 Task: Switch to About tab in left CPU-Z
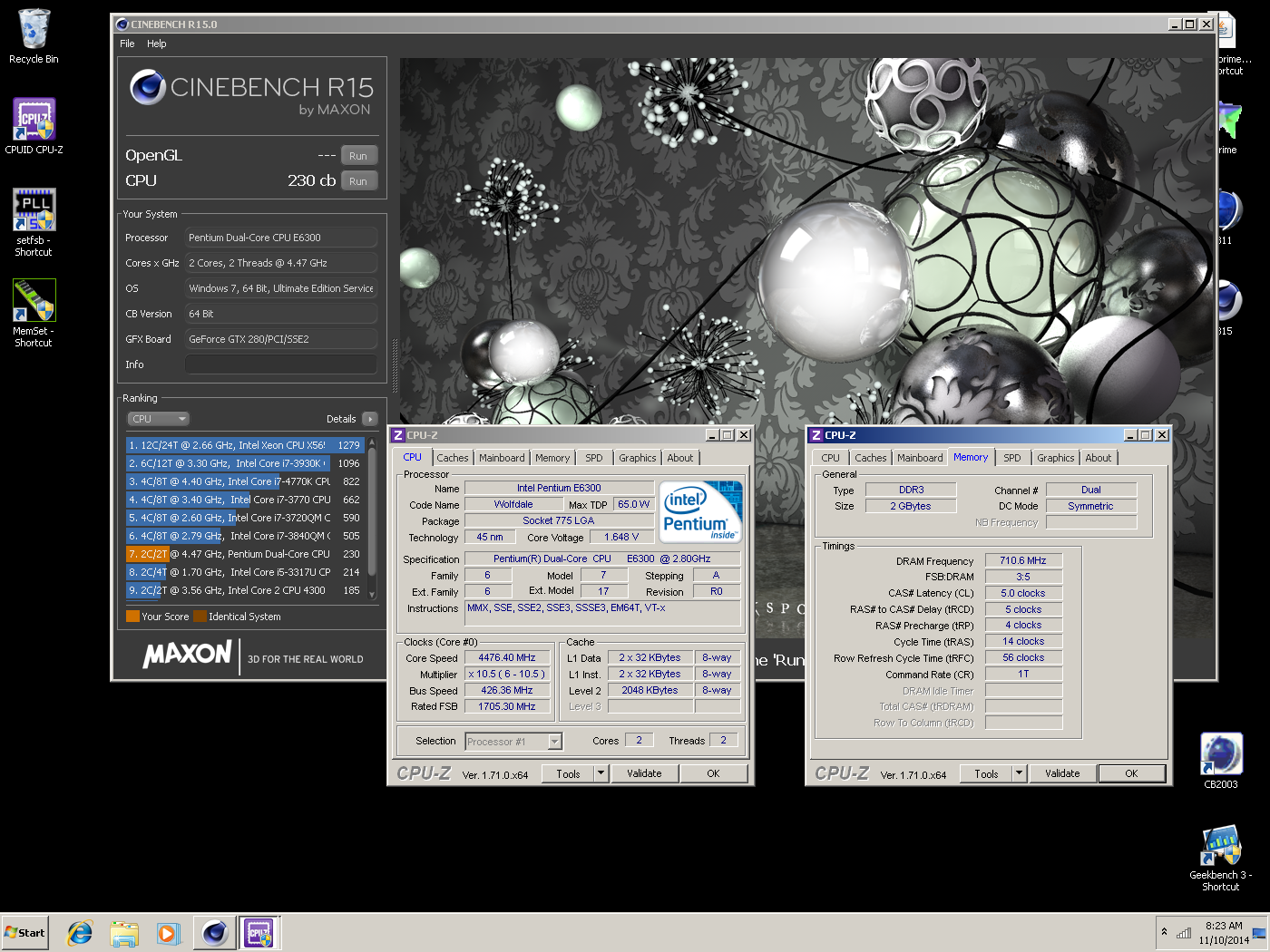pyautogui.click(x=680, y=459)
